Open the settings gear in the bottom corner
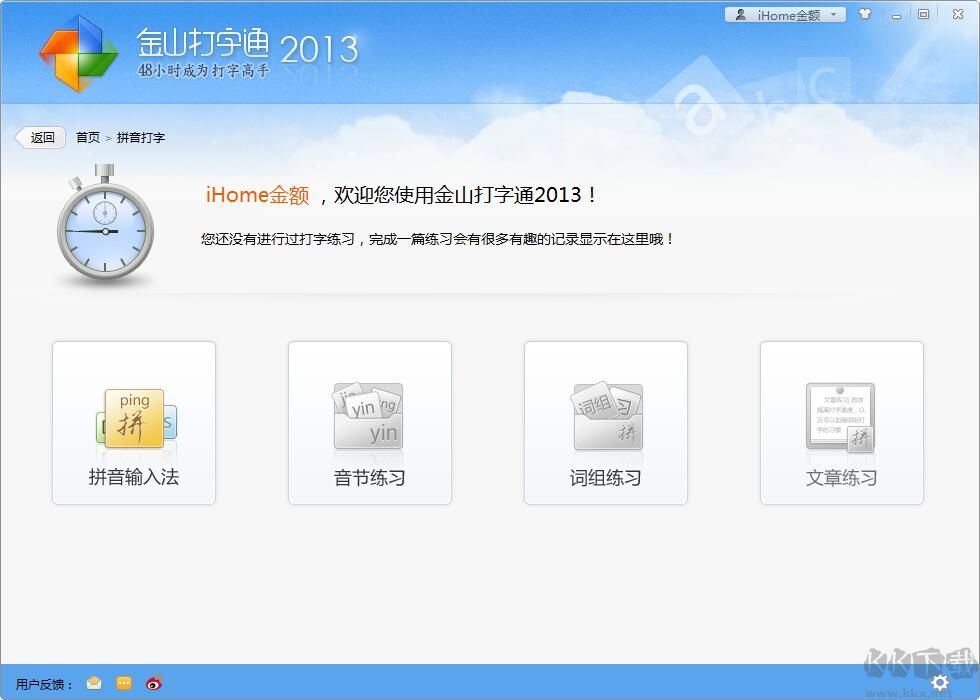Viewport: 980px width, 700px height. (938, 681)
